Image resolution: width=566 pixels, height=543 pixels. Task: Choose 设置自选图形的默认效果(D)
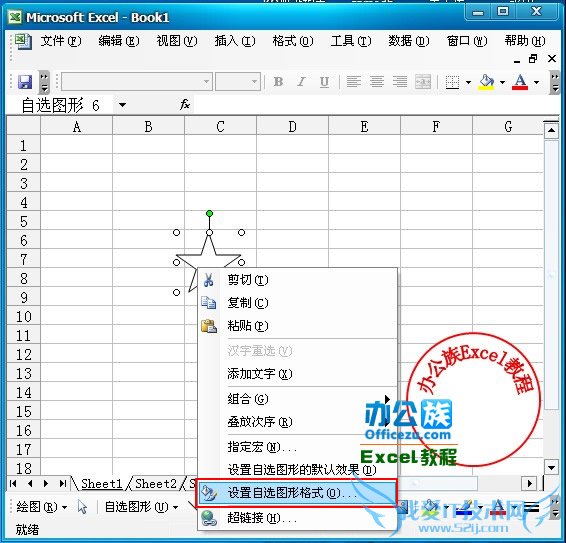pyautogui.click(x=297, y=470)
